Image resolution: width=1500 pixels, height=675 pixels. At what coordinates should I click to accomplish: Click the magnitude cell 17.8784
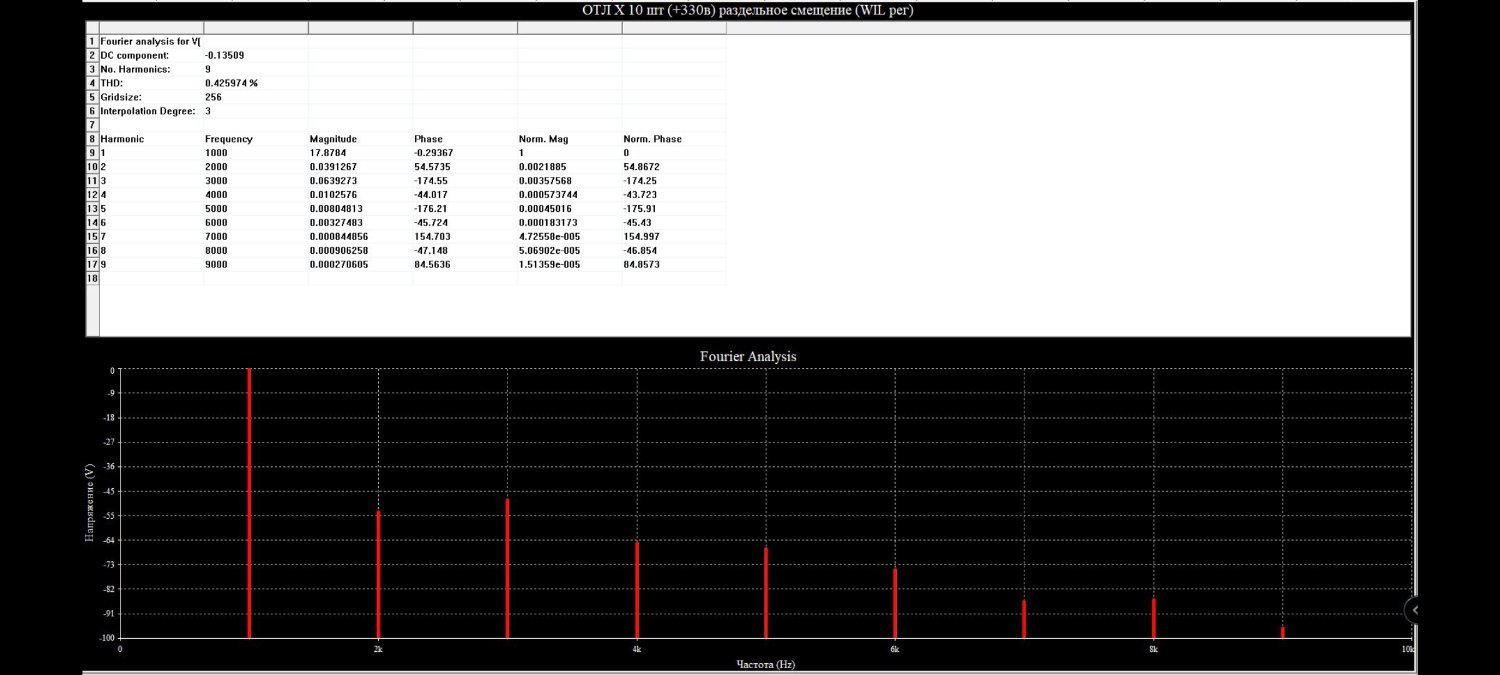(360, 153)
